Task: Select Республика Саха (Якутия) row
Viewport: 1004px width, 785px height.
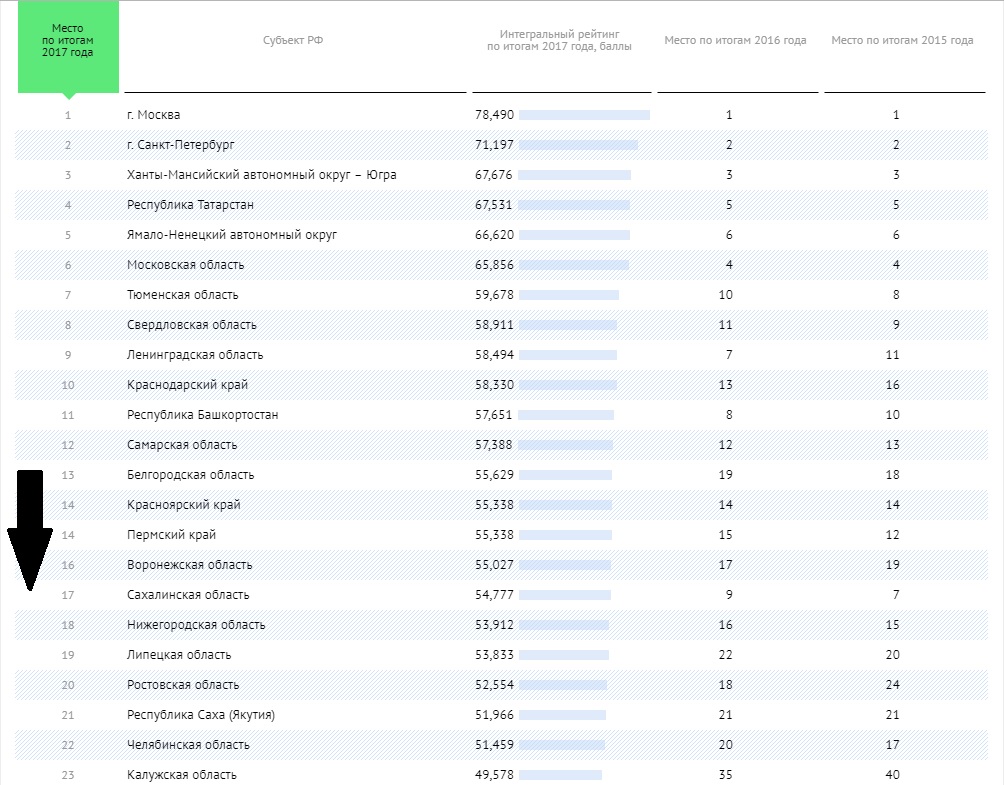Action: 200,715
